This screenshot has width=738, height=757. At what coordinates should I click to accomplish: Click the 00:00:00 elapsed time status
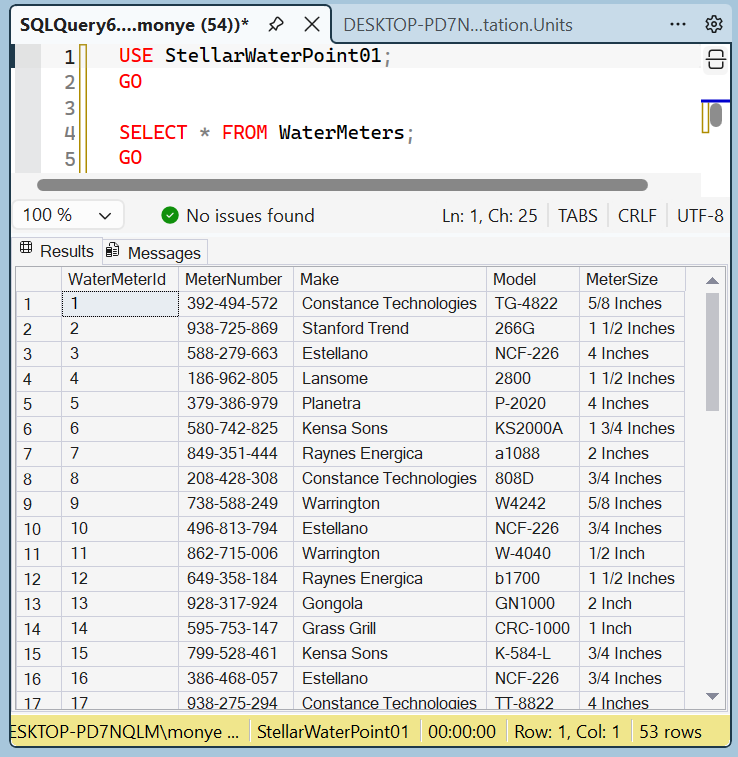coord(462,732)
